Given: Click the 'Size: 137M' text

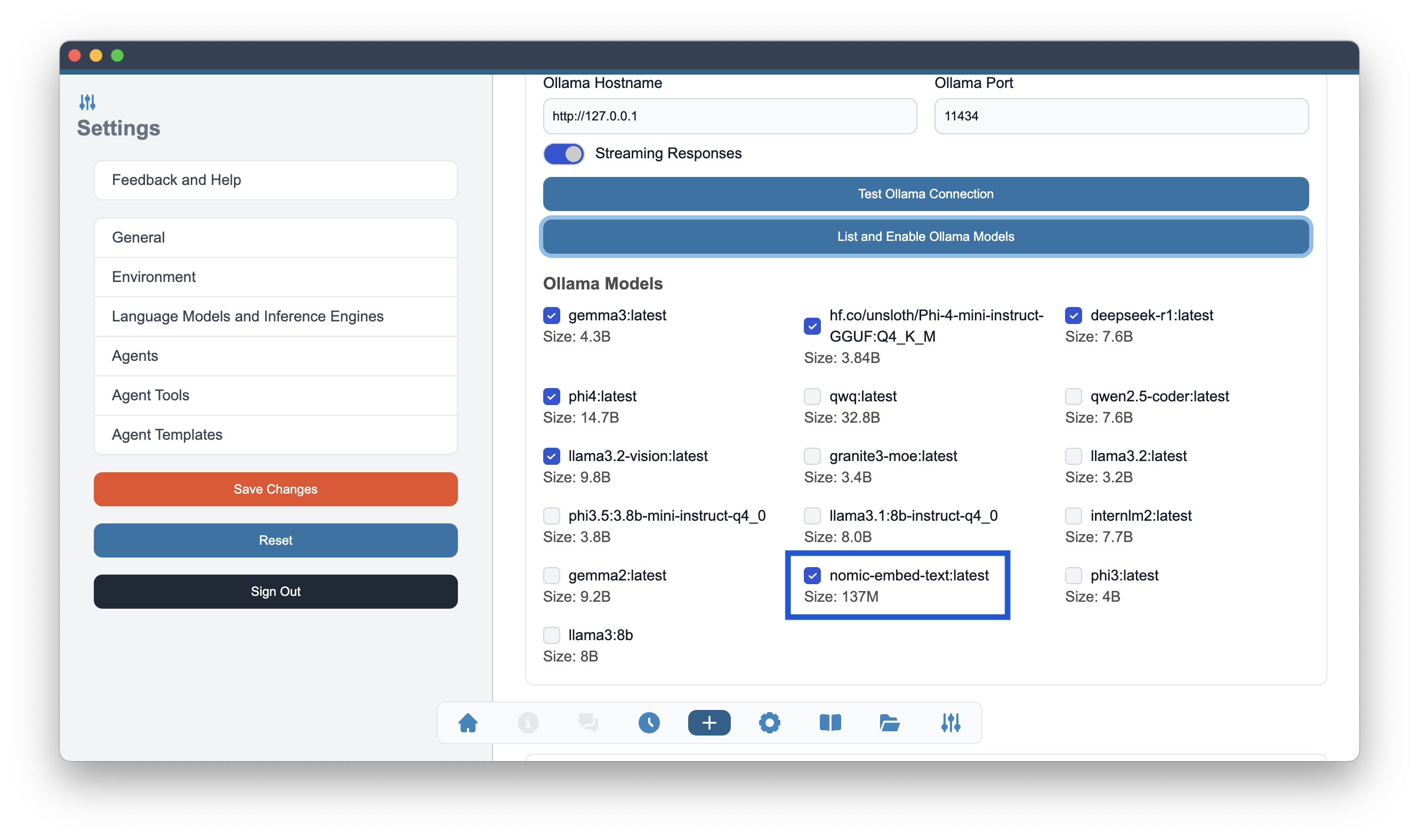Looking at the screenshot, I should coord(841,596).
